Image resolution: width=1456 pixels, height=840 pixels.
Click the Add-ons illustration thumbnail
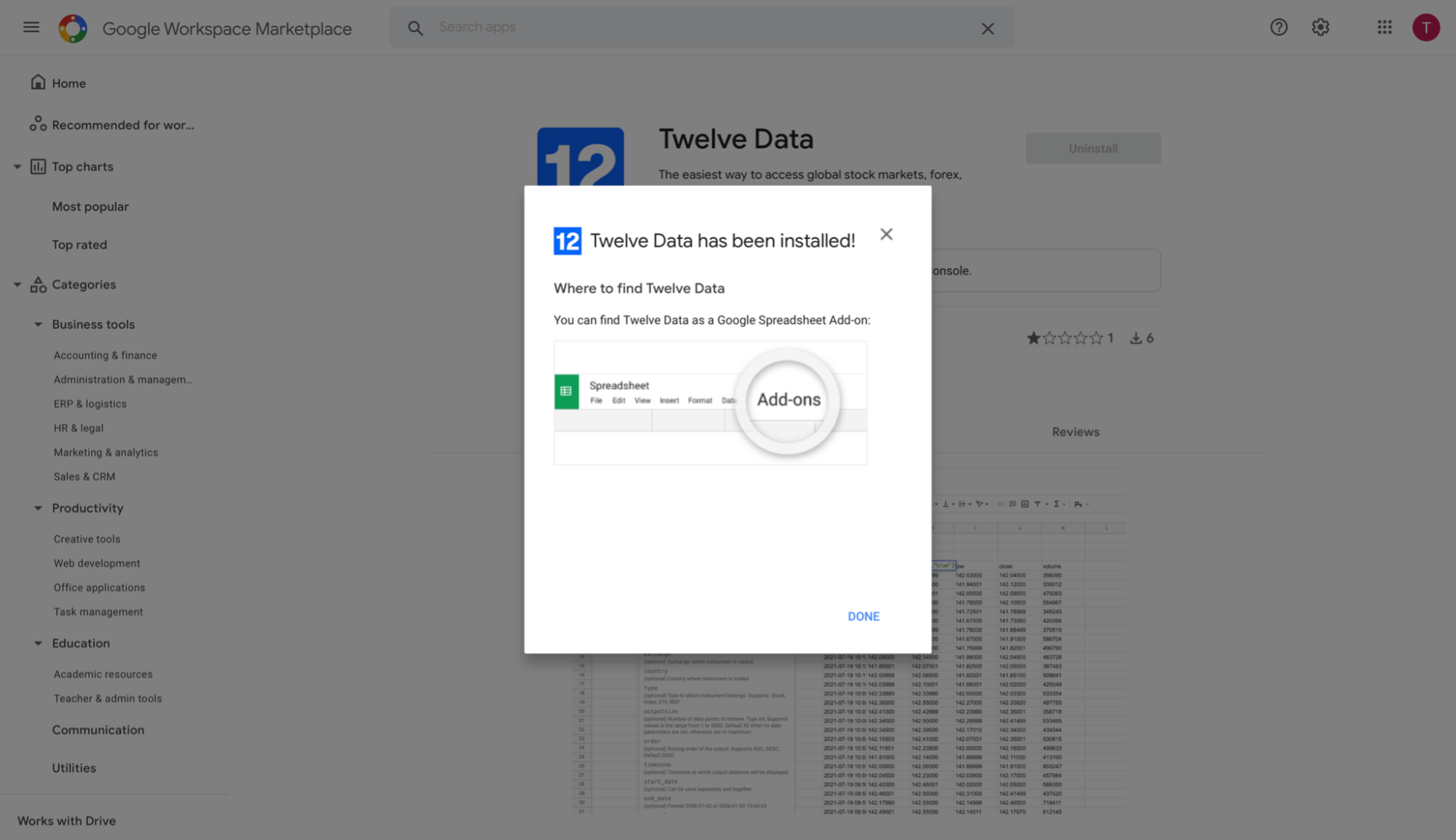710,402
